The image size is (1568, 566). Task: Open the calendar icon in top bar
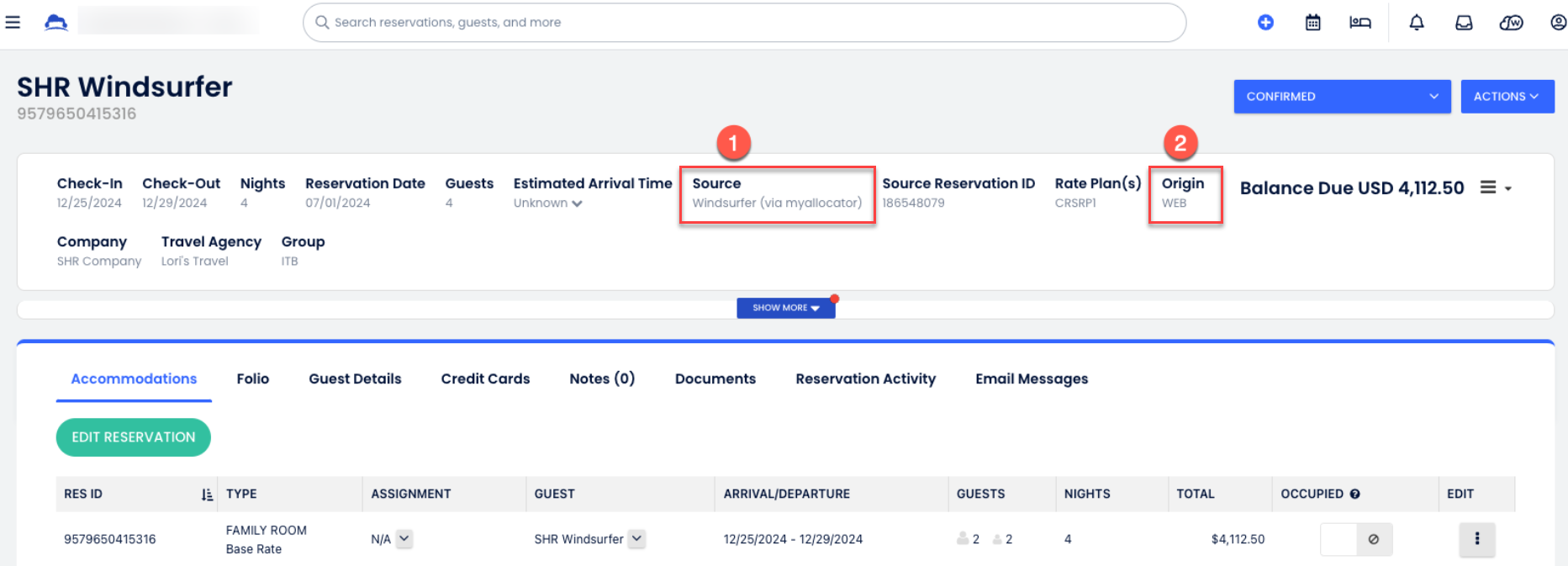pos(1312,23)
